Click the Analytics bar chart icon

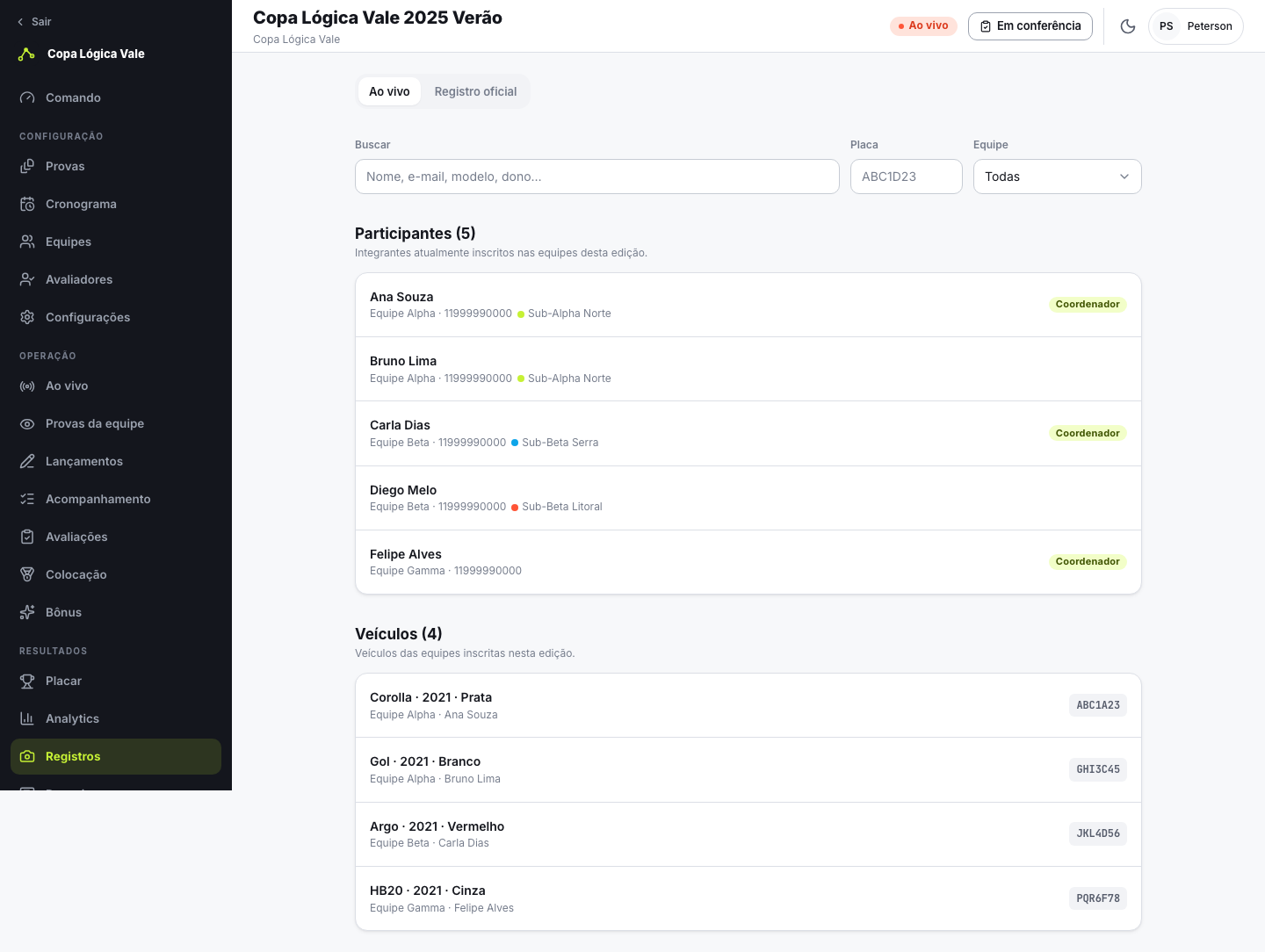pyautogui.click(x=27, y=718)
